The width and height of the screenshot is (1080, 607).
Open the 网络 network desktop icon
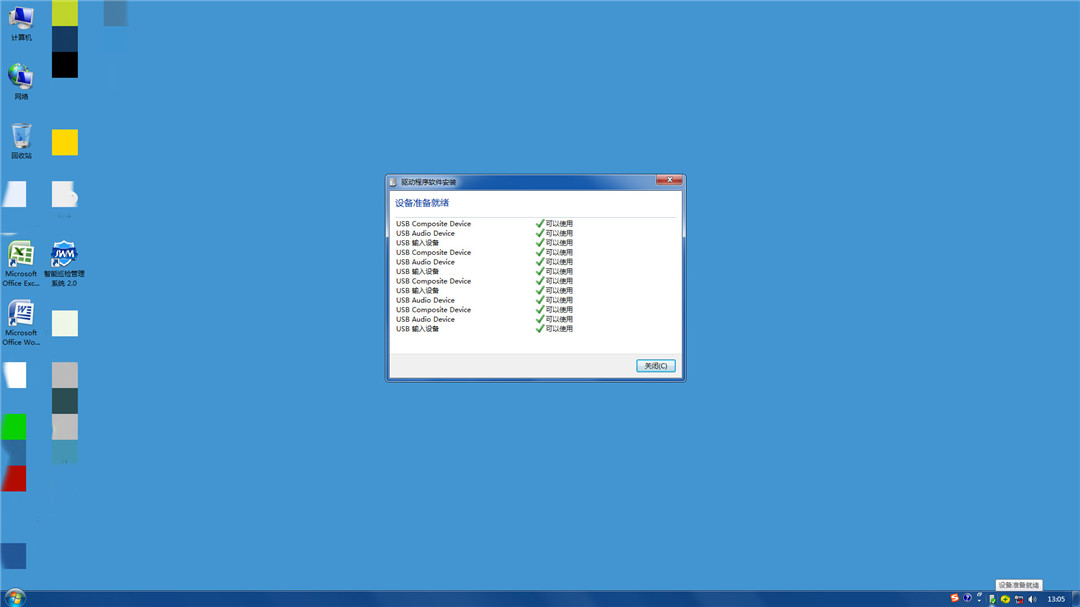click(x=21, y=78)
